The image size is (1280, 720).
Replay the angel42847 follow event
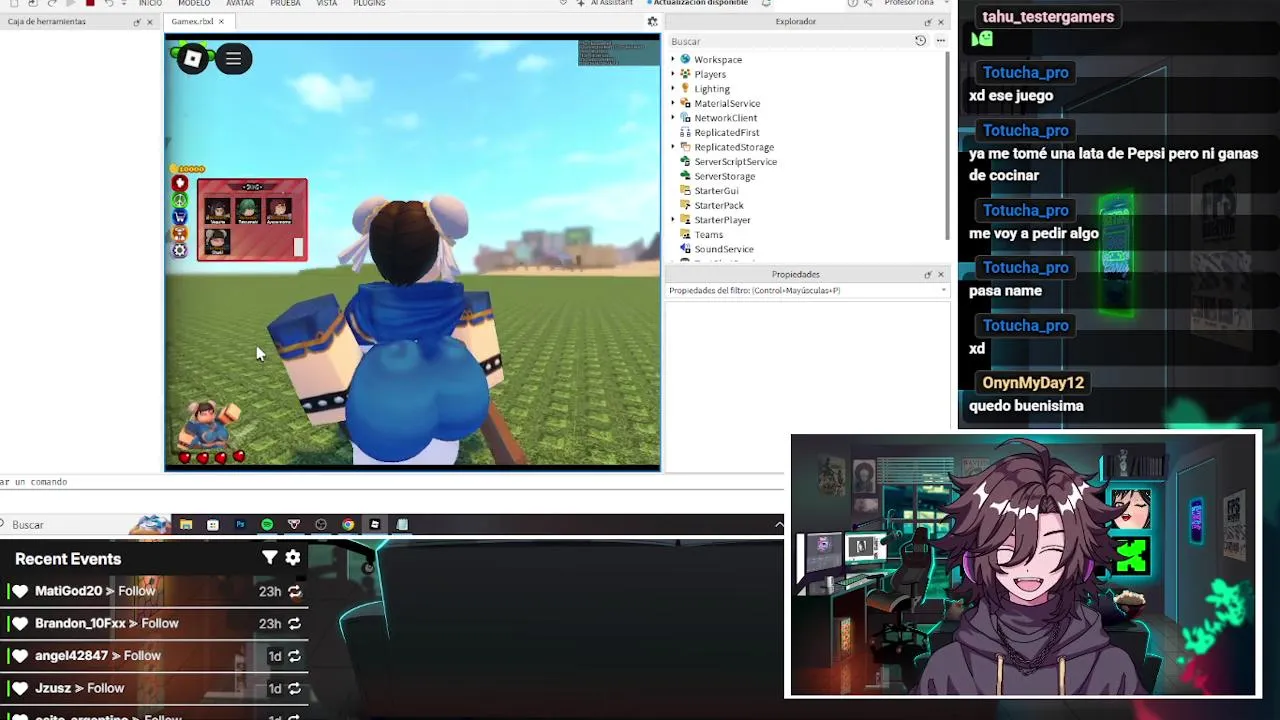pos(294,656)
